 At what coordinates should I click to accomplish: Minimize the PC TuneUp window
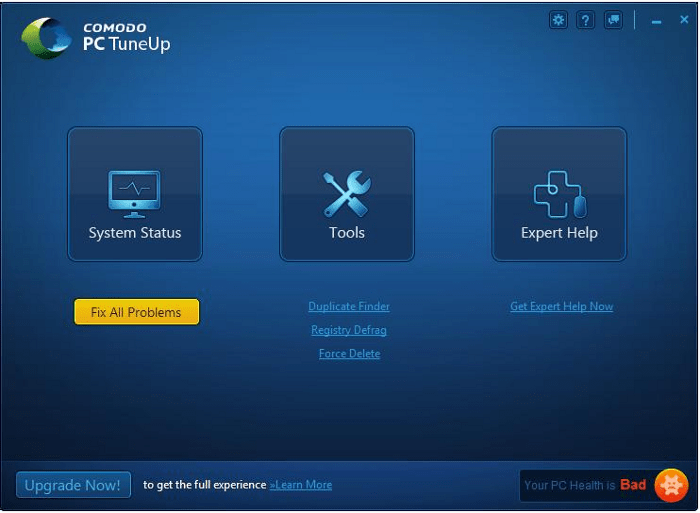click(656, 21)
